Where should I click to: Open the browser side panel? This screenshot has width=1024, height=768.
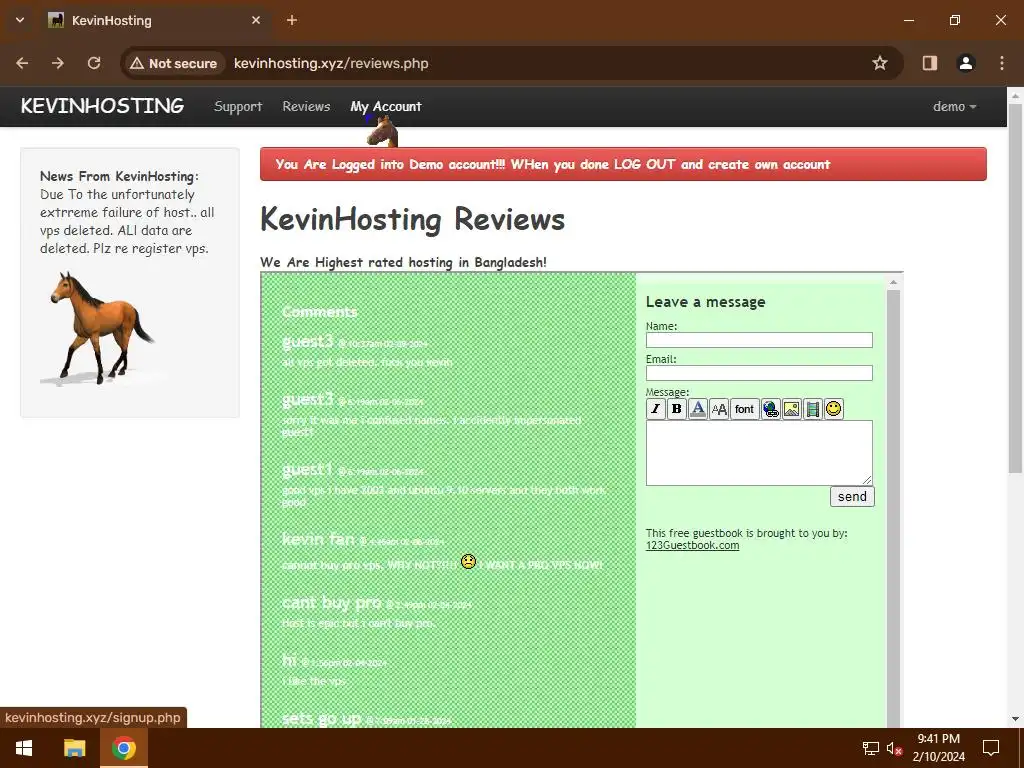pos(930,63)
